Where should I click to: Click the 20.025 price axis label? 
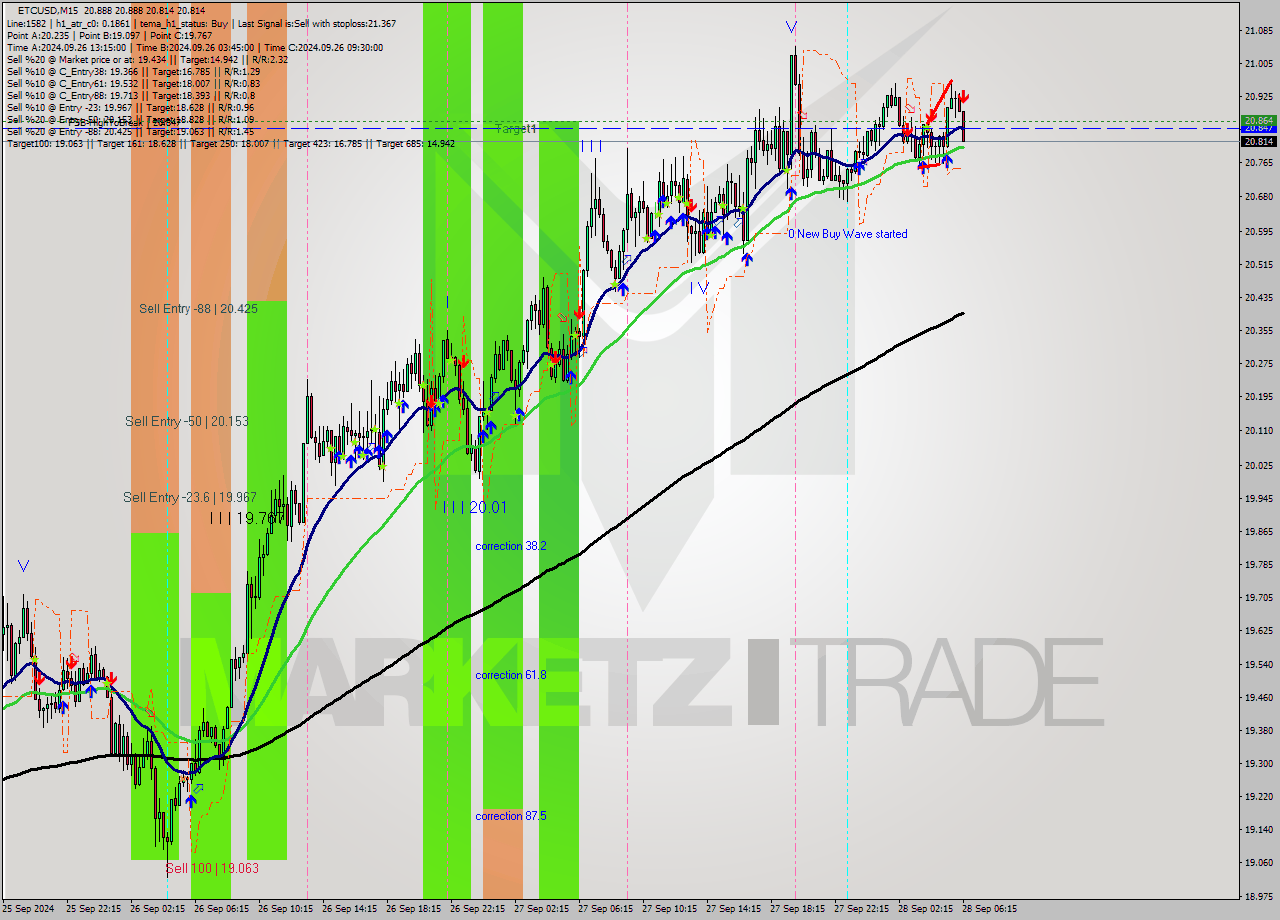[1259, 465]
